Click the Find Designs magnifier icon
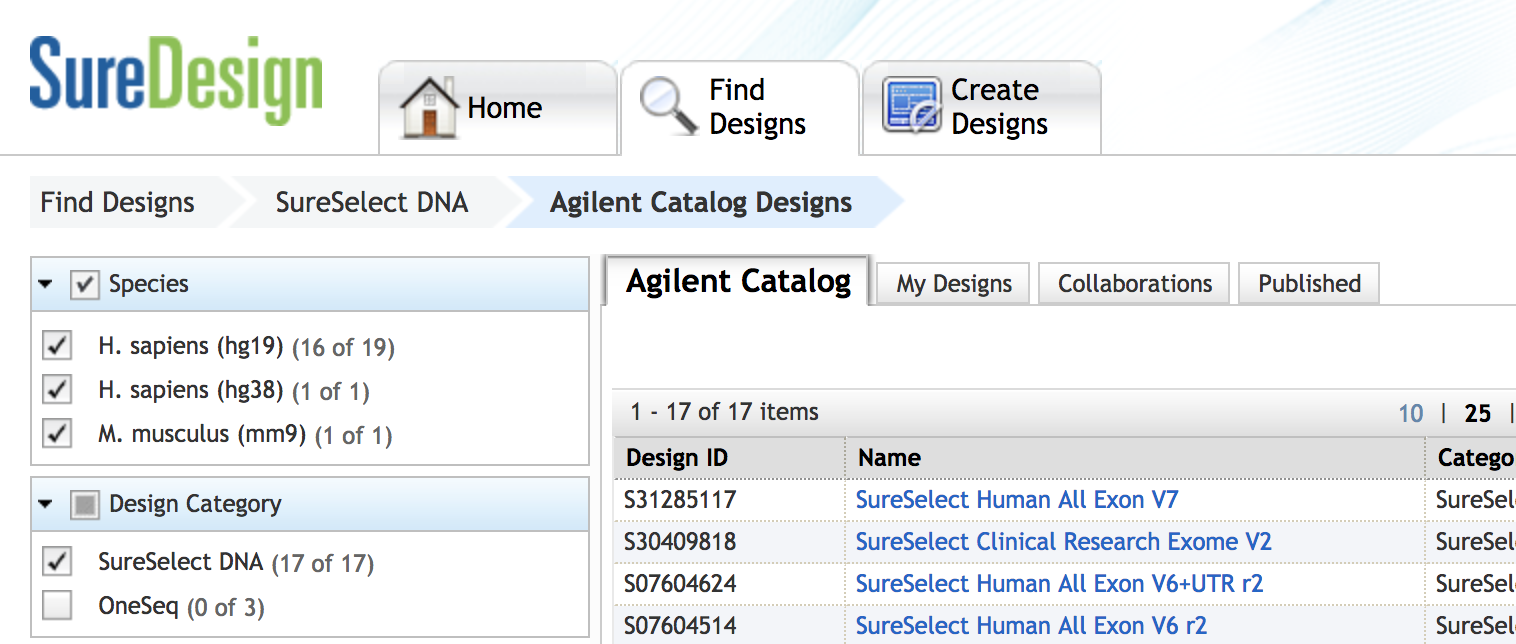The image size is (1516, 644). click(x=668, y=106)
